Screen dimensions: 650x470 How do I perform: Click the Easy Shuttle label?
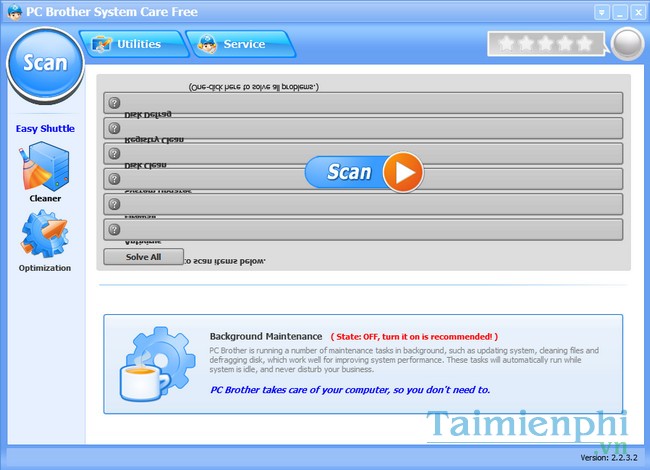45,128
